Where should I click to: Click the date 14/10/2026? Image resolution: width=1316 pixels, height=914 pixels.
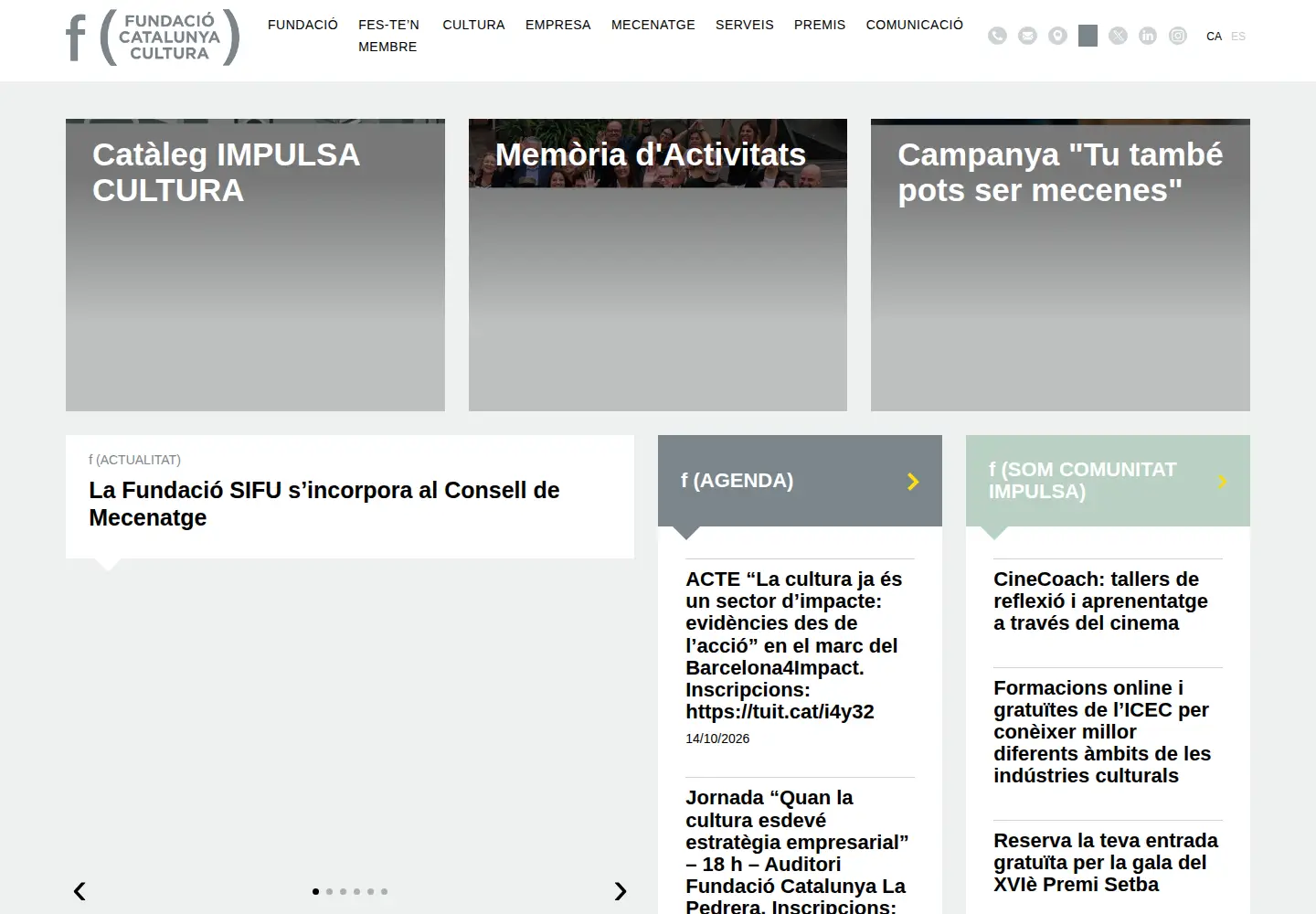717,739
